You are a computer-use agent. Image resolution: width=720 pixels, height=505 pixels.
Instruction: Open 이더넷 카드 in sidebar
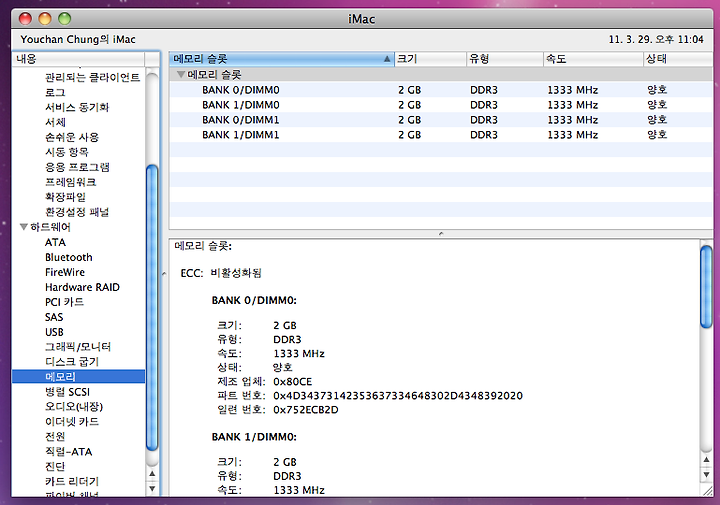click(x=72, y=422)
